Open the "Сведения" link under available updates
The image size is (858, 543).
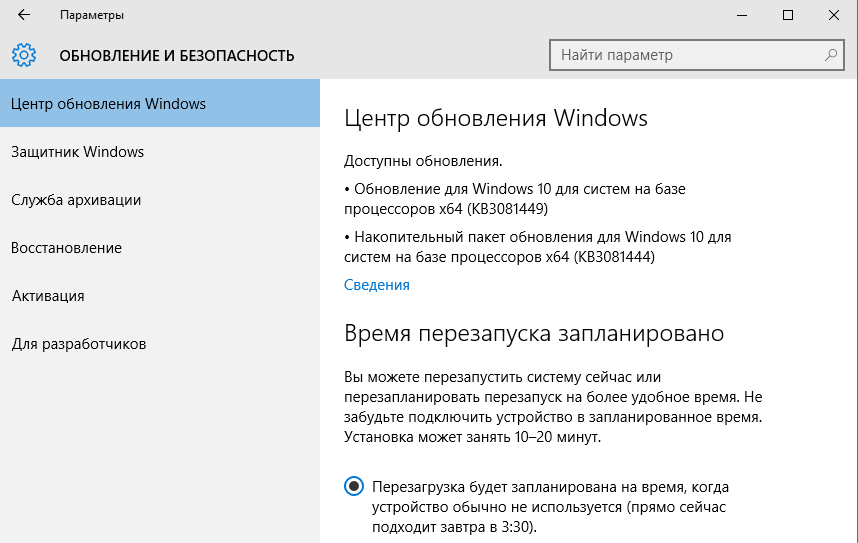[x=377, y=285]
